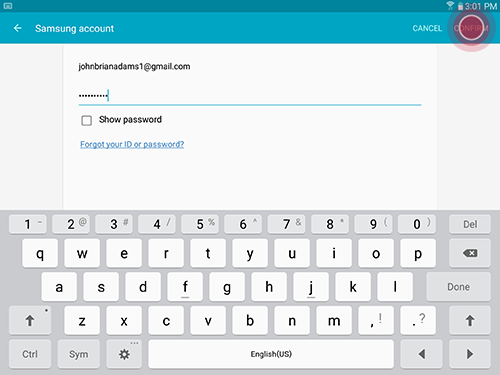
Task: Open the Sym symbols keyboard
Action: (x=79, y=354)
